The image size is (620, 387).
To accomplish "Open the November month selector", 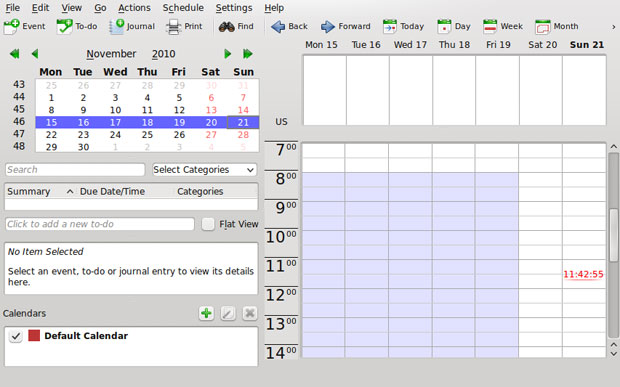I will click(x=111, y=54).
